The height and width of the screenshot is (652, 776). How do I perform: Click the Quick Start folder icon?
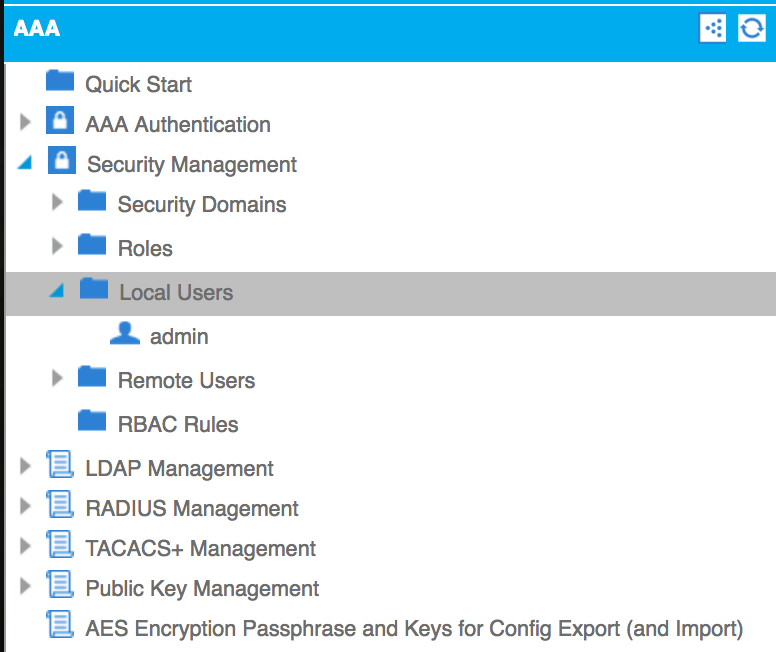[x=60, y=80]
